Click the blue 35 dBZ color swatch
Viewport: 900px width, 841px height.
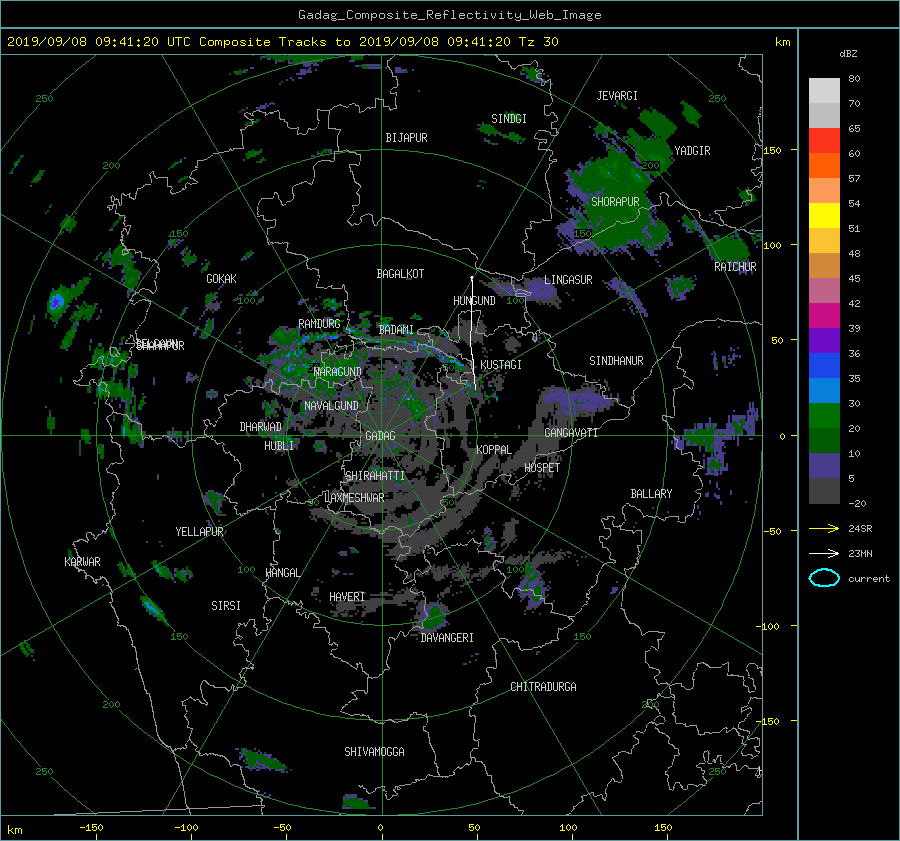tap(824, 366)
